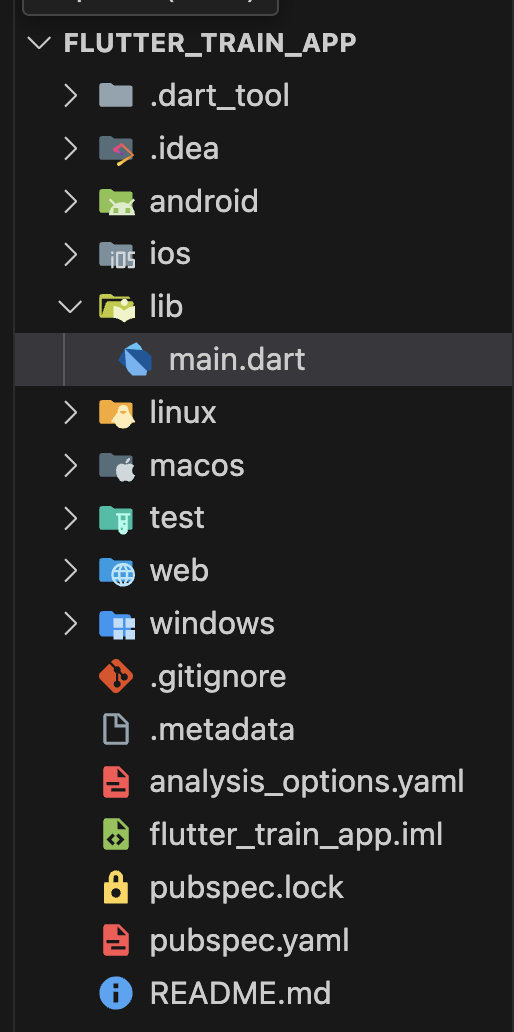Select the FLUTTER_TRAIN_APP project header
This screenshot has width=514, height=1032.
click(x=210, y=43)
